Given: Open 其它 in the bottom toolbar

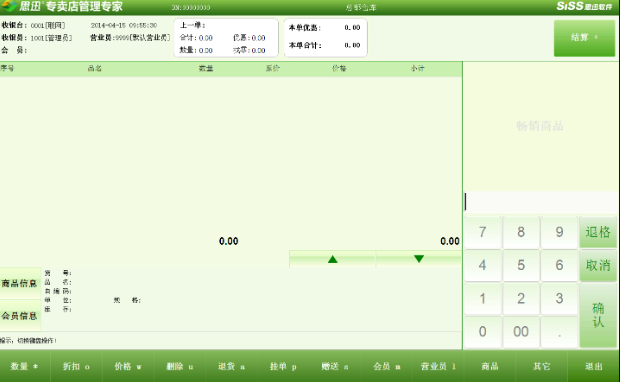Looking at the screenshot, I should [542, 367].
